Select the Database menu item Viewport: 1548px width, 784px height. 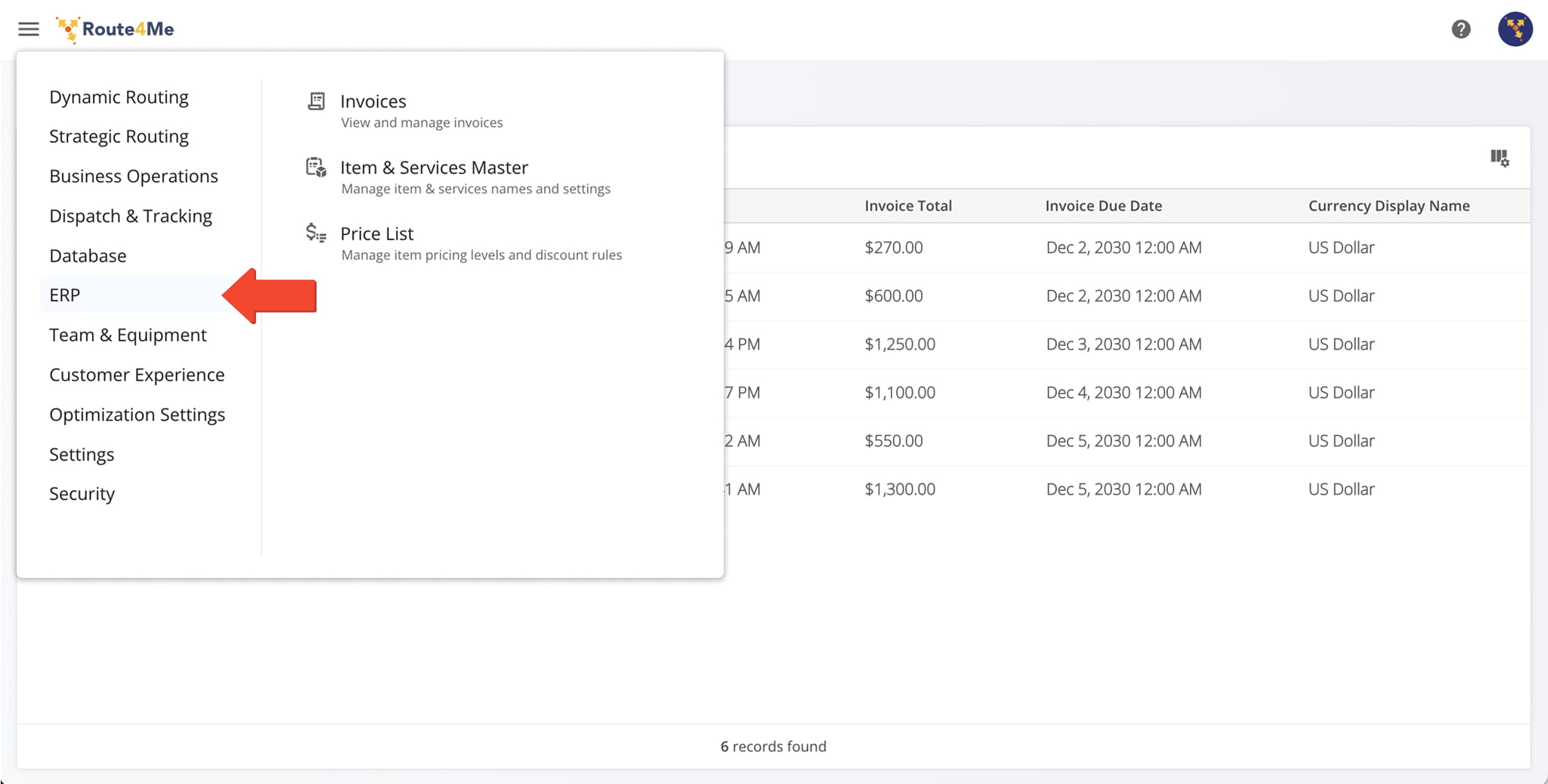click(88, 256)
